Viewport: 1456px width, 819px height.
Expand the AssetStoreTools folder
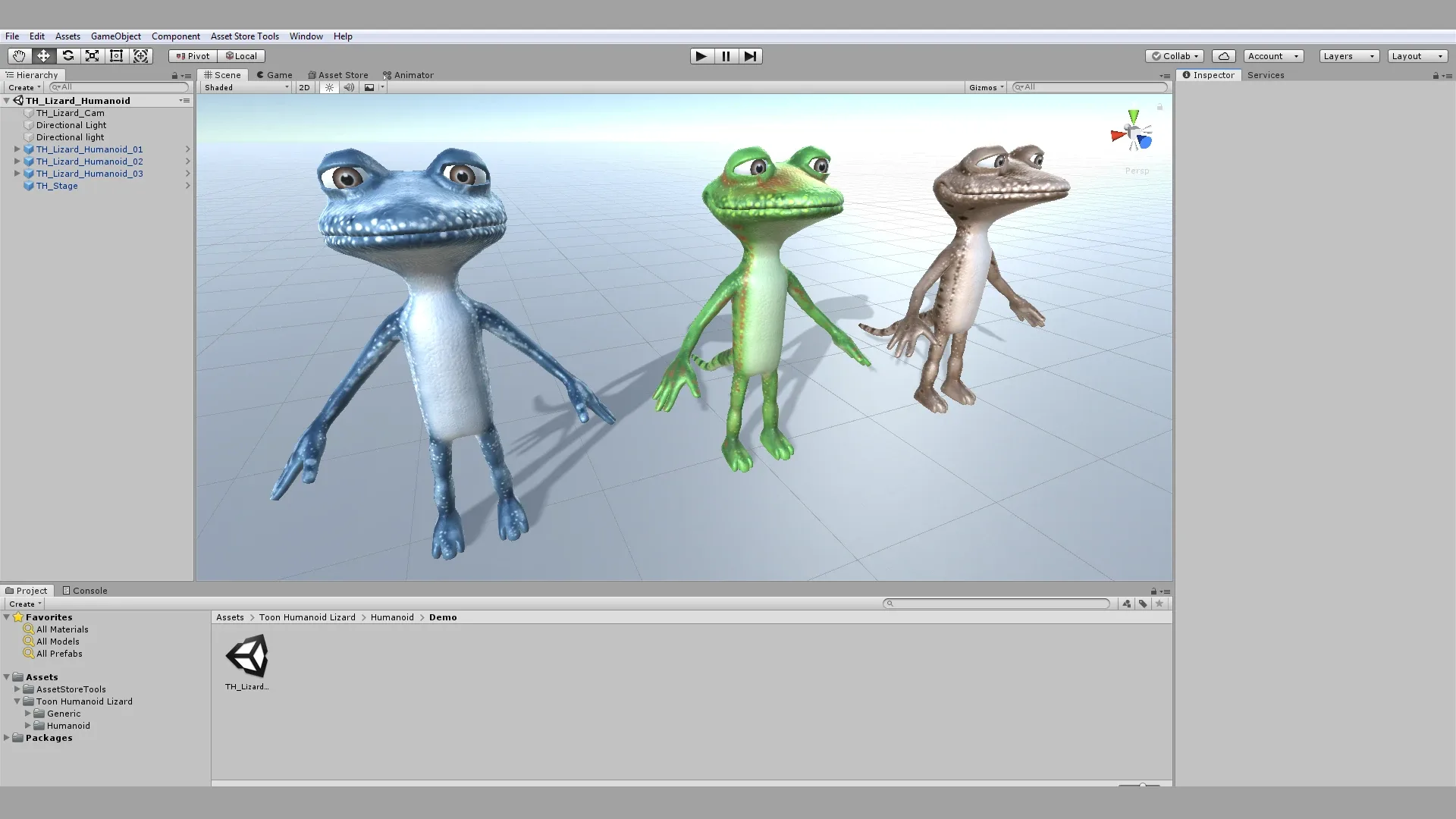click(x=17, y=689)
